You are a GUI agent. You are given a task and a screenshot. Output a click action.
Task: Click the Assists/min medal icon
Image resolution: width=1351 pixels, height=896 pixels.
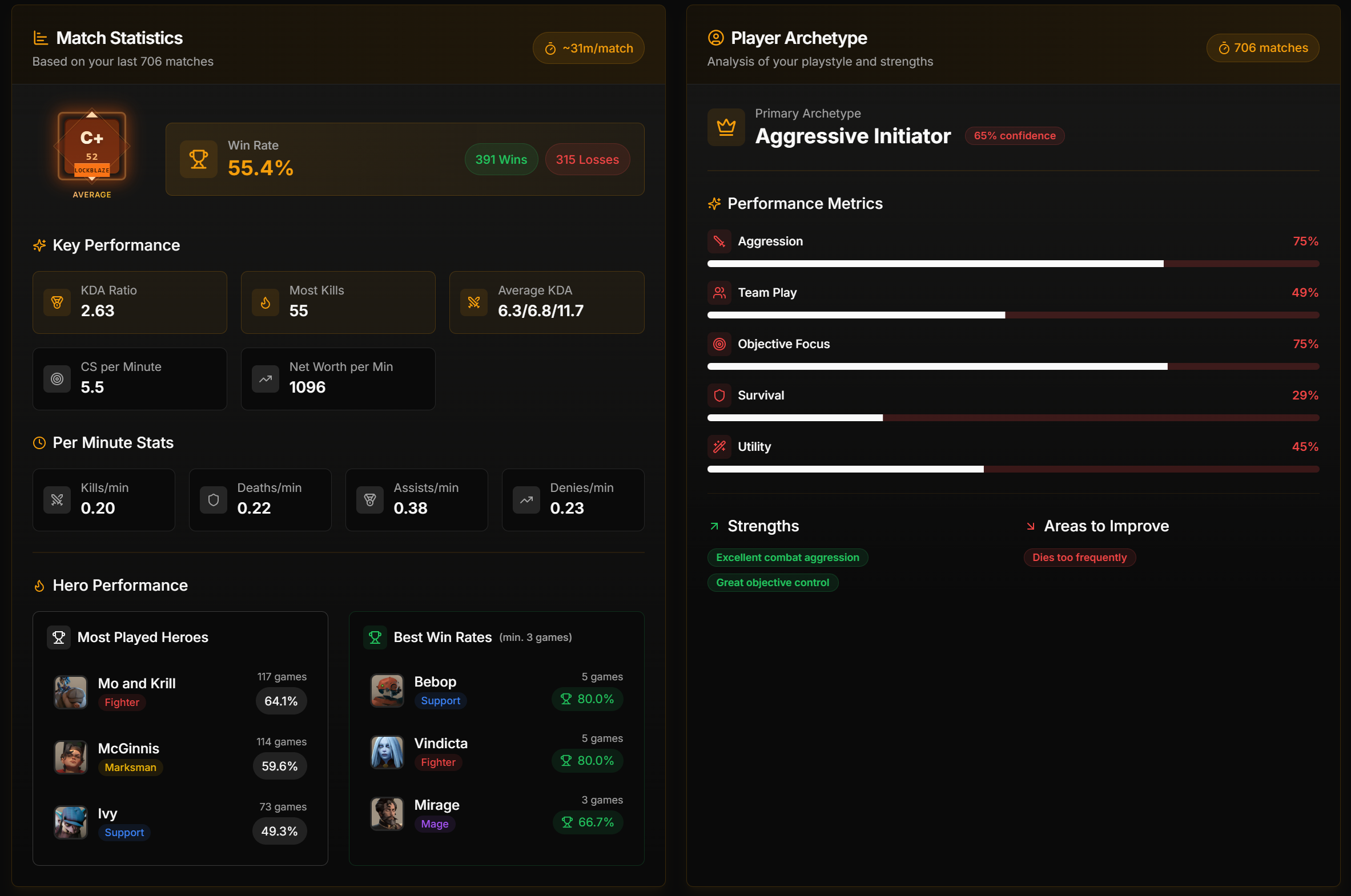(370, 500)
